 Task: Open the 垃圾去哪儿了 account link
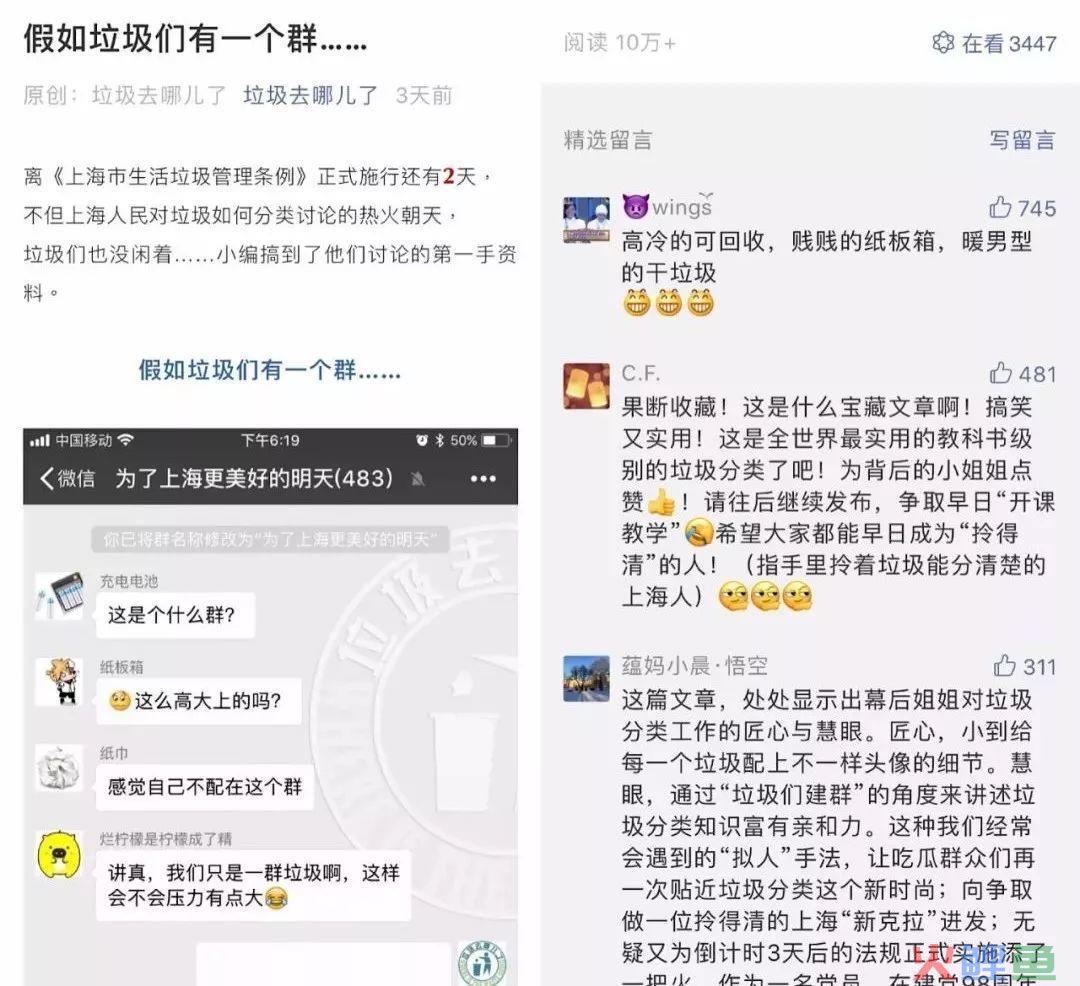click(311, 95)
